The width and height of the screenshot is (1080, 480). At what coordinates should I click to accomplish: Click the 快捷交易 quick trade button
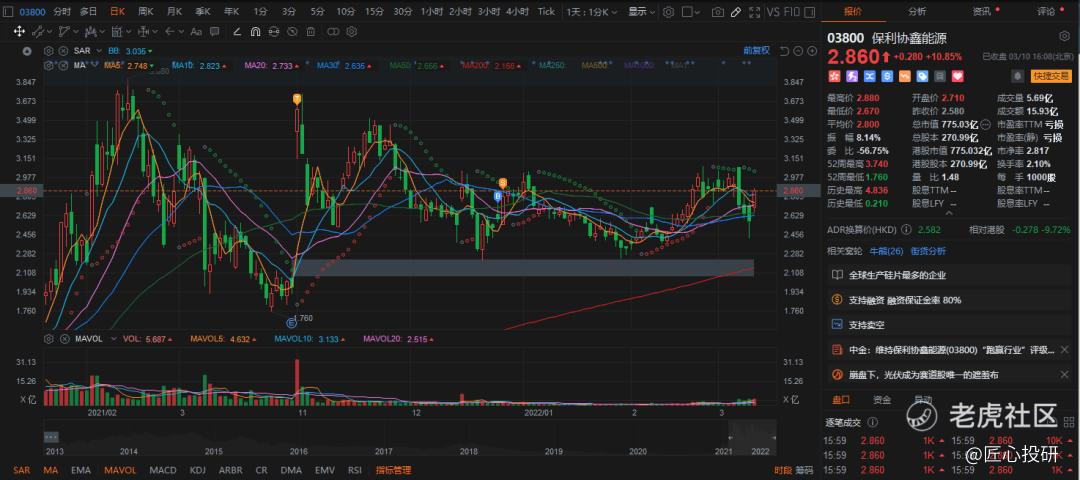coord(1051,76)
